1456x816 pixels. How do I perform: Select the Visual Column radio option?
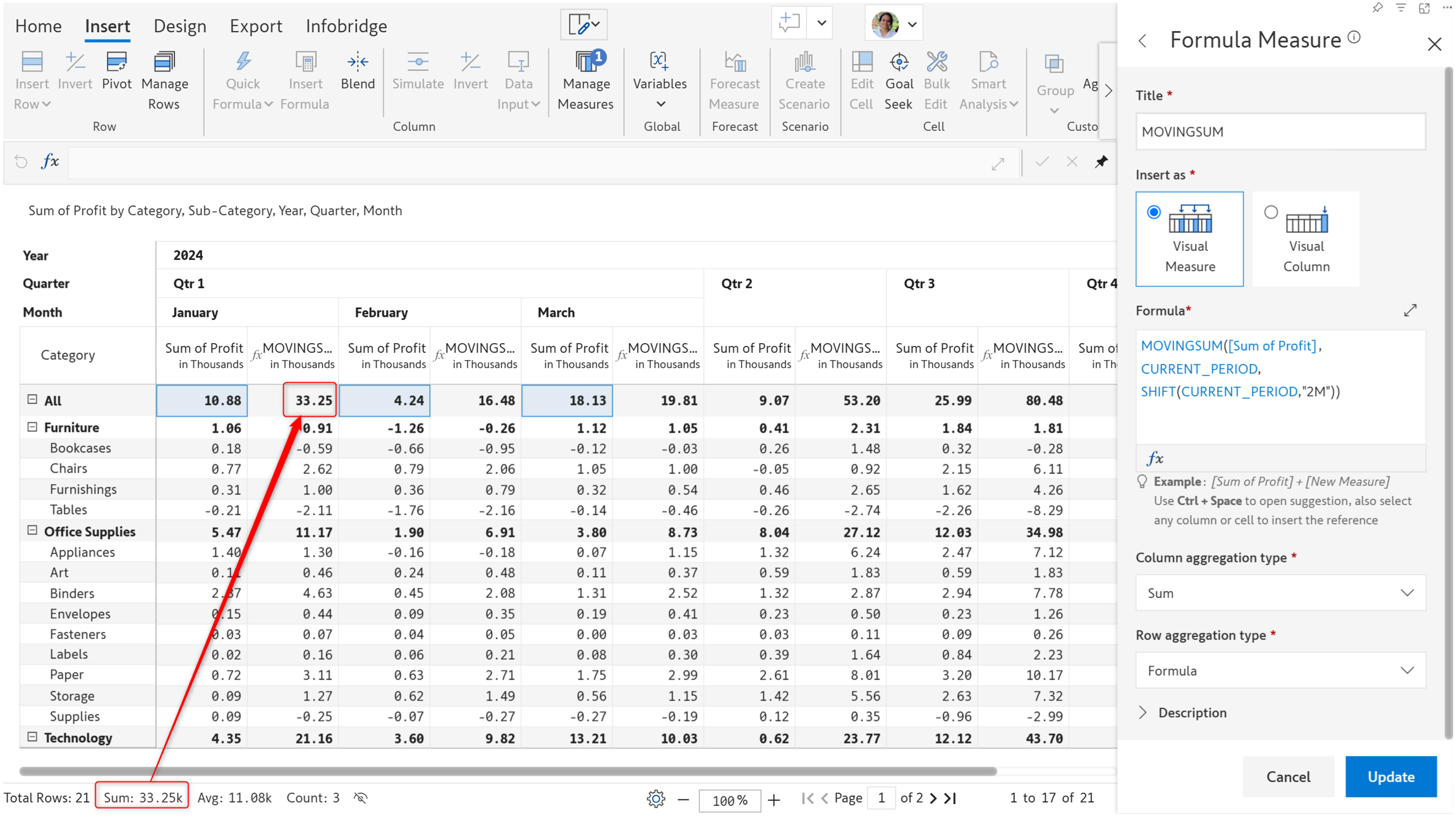pos(1271,212)
